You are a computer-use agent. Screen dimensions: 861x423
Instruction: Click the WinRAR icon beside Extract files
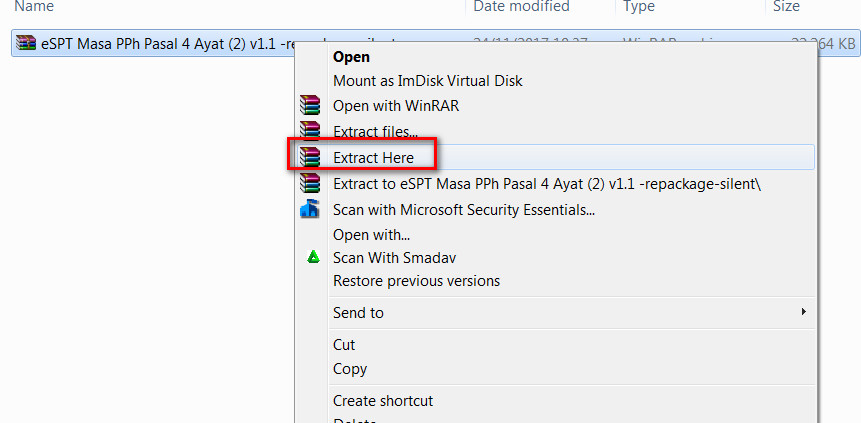[x=310, y=131]
